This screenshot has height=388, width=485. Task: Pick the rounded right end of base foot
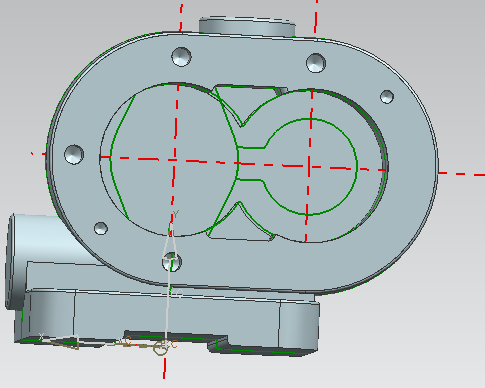click(x=299, y=325)
